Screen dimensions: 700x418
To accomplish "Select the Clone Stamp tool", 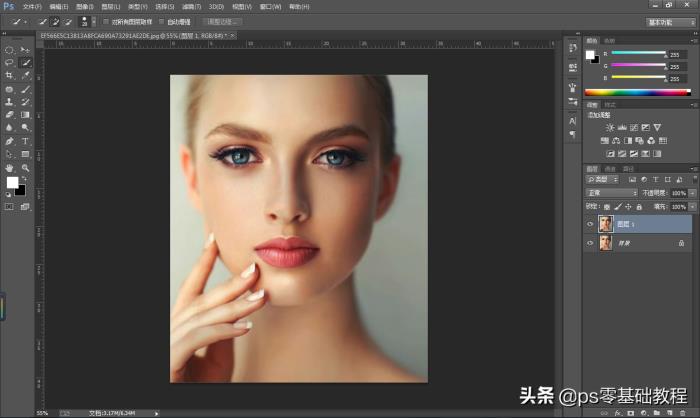I will click(9, 101).
